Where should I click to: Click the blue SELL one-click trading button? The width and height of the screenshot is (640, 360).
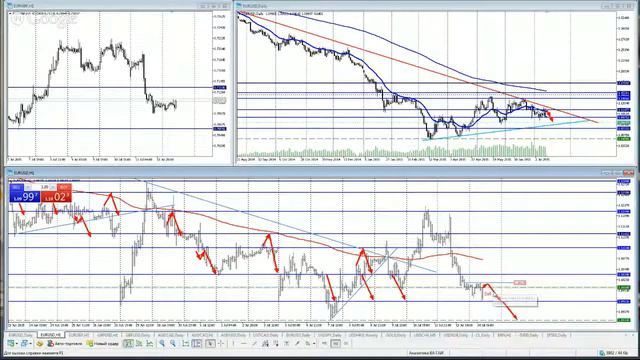17,187
